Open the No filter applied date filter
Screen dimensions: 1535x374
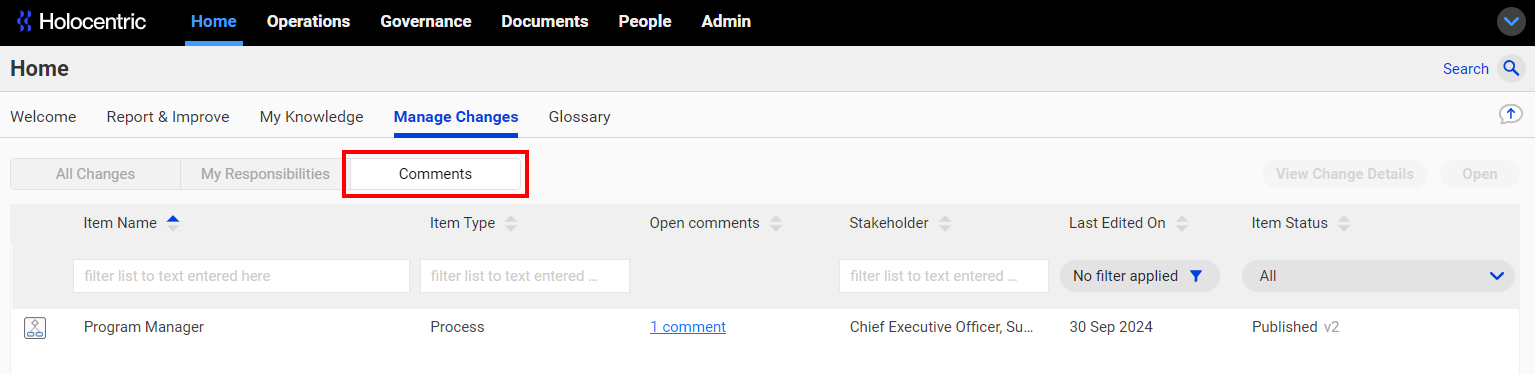1139,276
